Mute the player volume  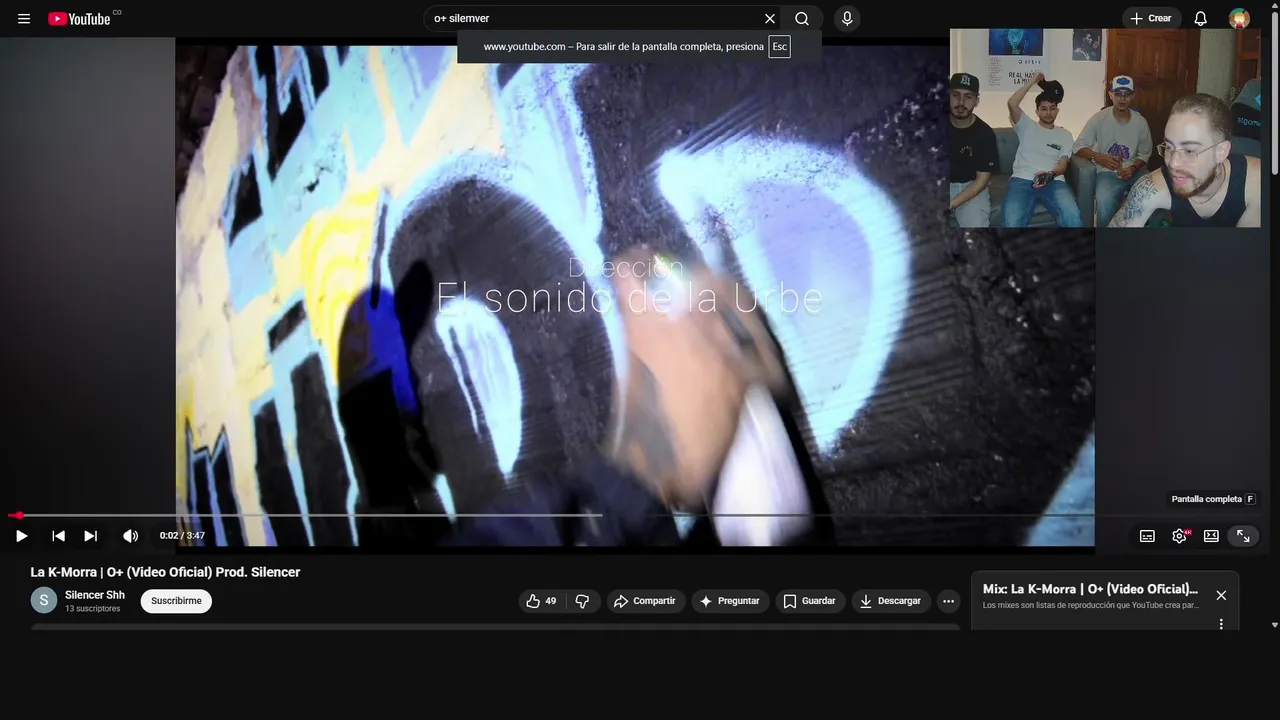[130, 536]
